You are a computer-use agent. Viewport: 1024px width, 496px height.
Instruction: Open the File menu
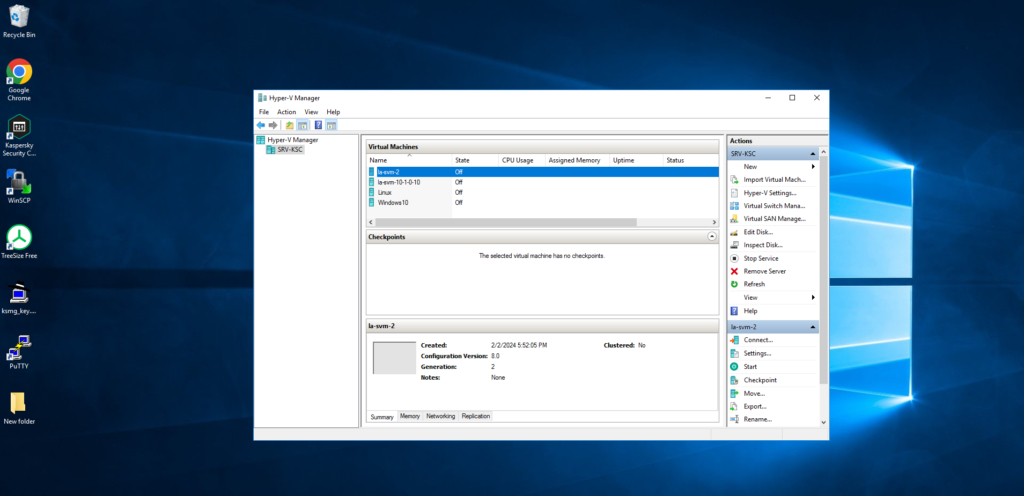coord(264,112)
